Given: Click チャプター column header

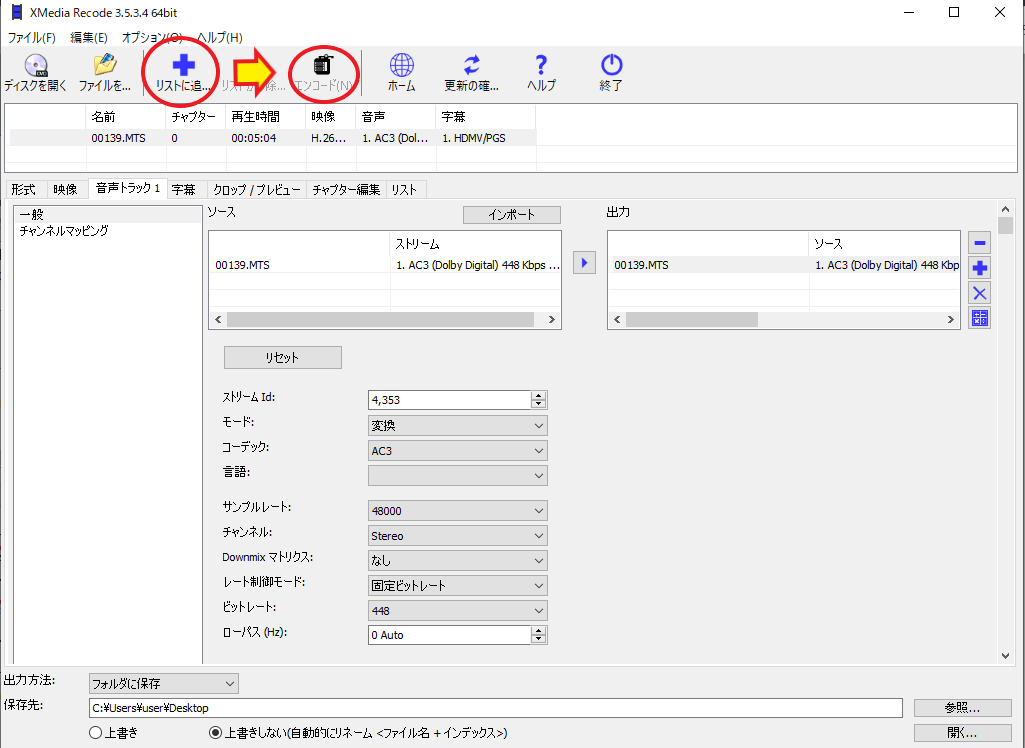Looking at the screenshot, I should (x=196, y=117).
